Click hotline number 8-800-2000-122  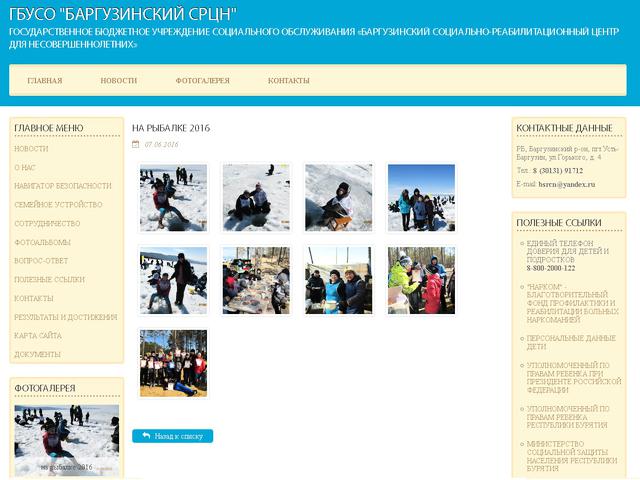(551, 268)
